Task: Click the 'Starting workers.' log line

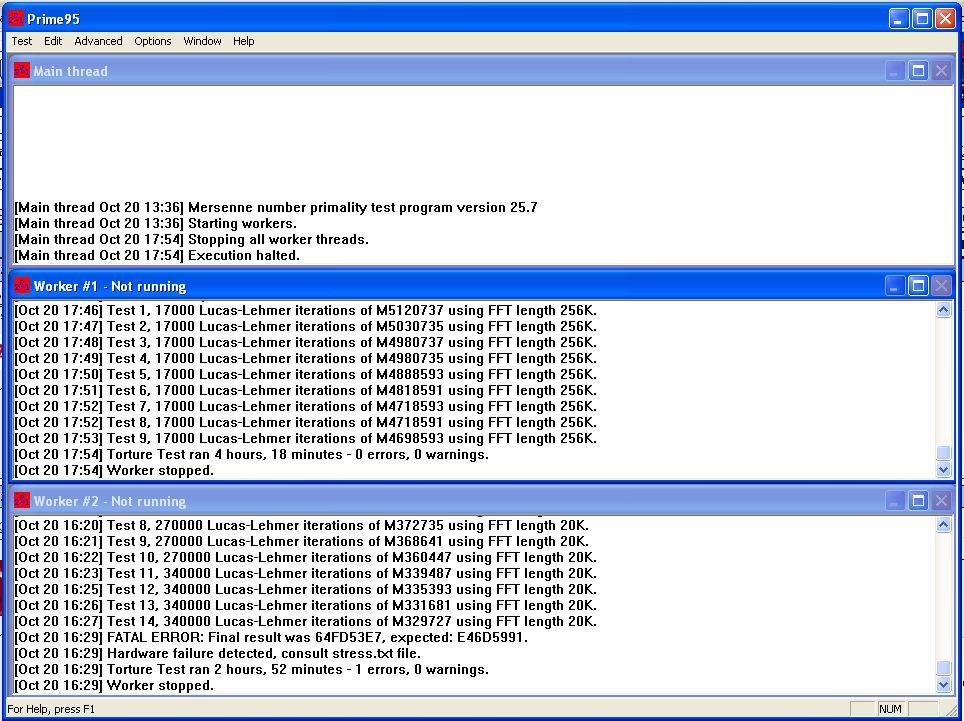Action: pos(155,224)
